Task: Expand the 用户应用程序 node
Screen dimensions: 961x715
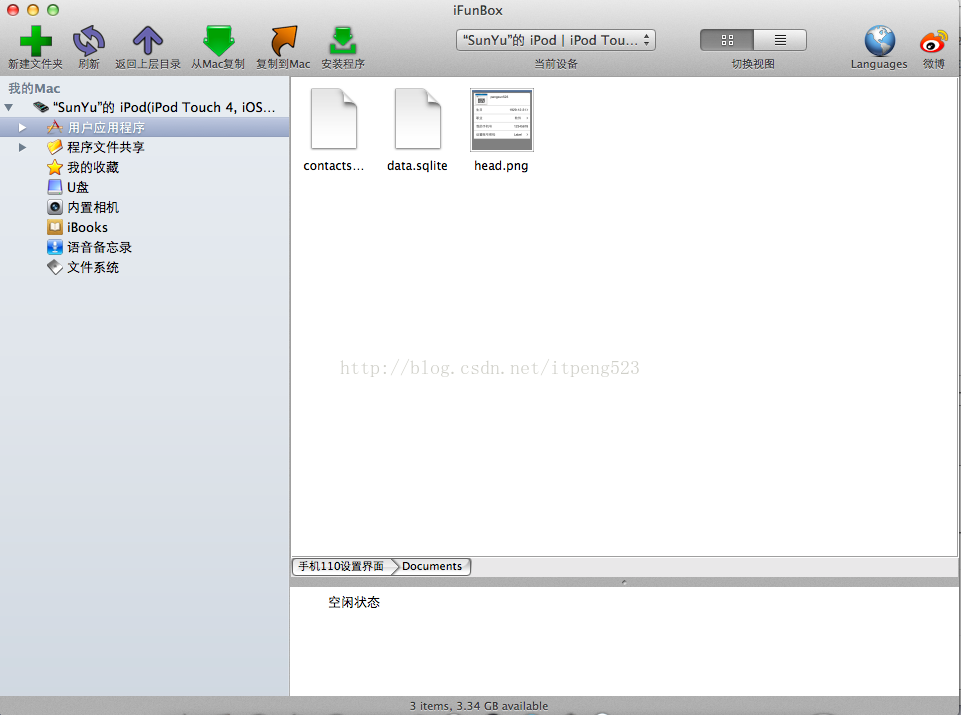Action: coord(22,127)
